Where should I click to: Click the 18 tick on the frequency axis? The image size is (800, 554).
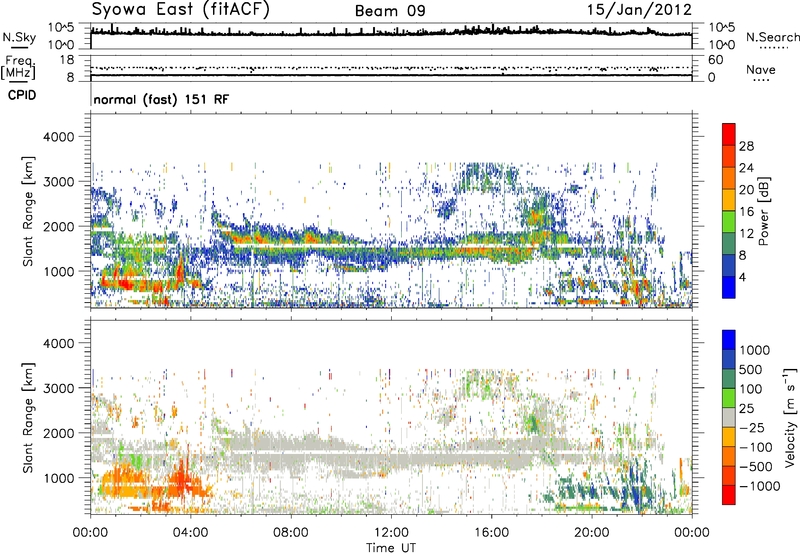point(67,60)
